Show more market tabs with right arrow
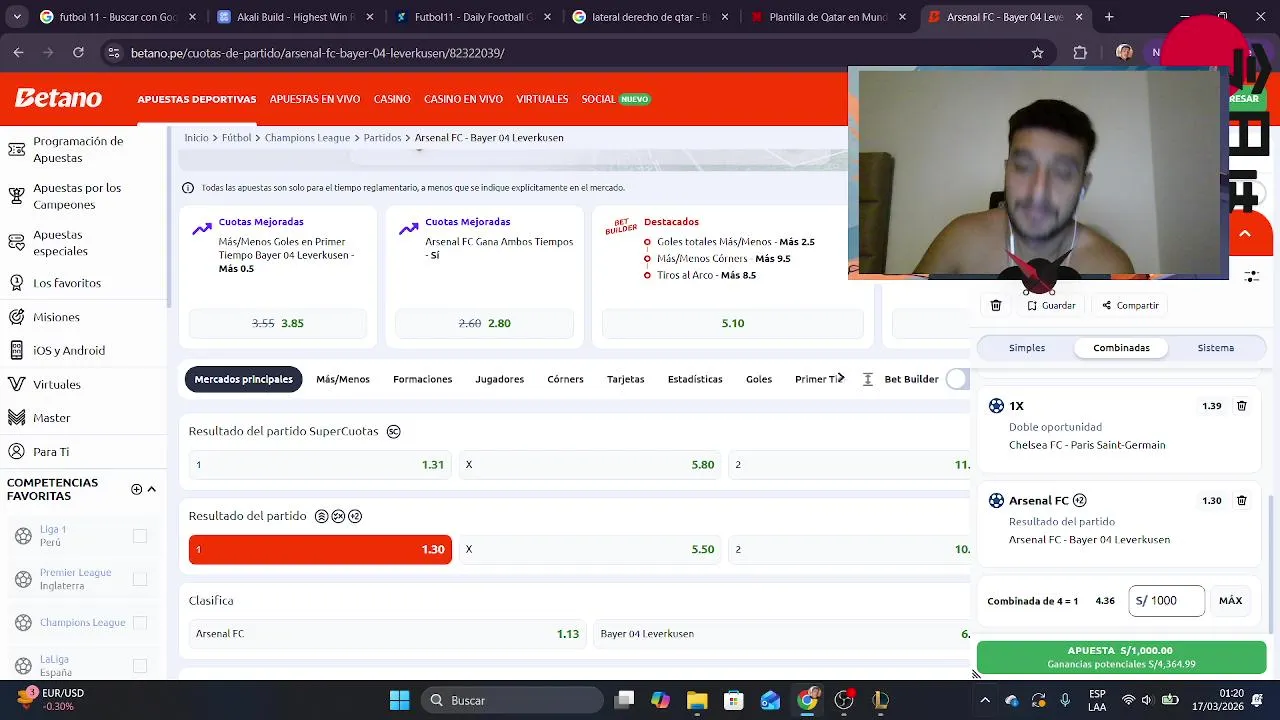 coord(841,378)
